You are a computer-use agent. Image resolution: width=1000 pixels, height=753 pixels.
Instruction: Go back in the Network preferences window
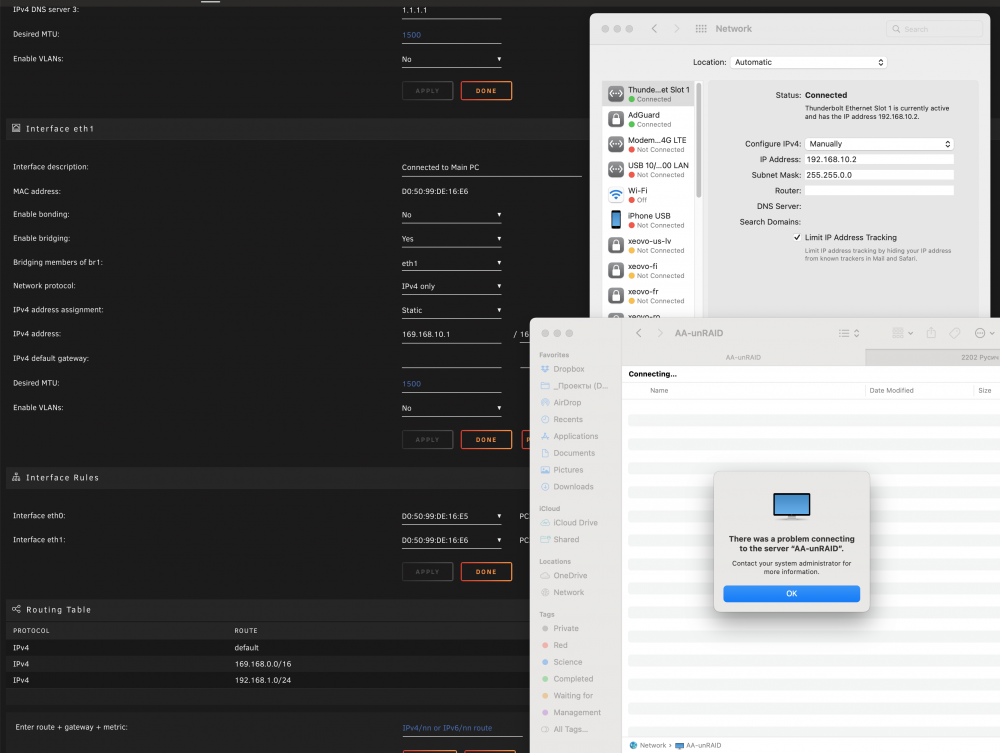click(654, 29)
